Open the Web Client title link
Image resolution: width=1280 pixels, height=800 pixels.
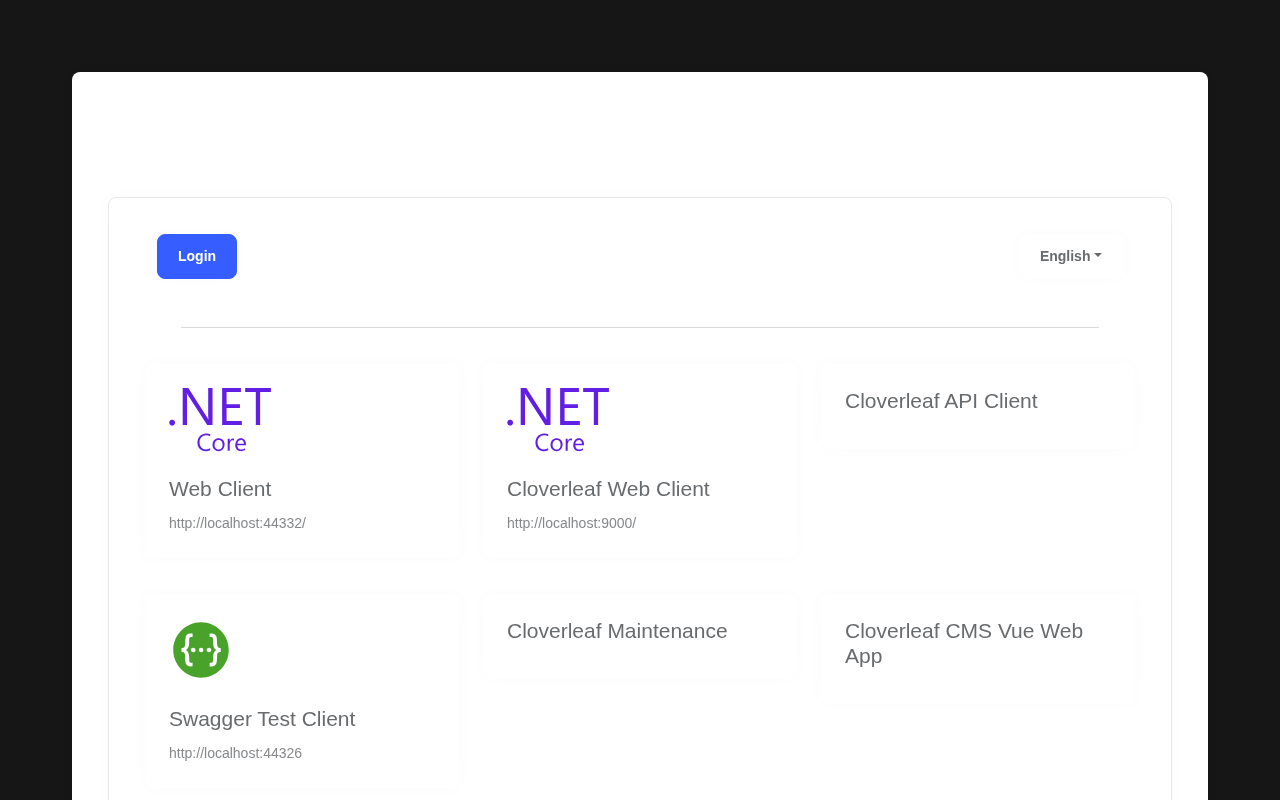pyautogui.click(x=220, y=489)
